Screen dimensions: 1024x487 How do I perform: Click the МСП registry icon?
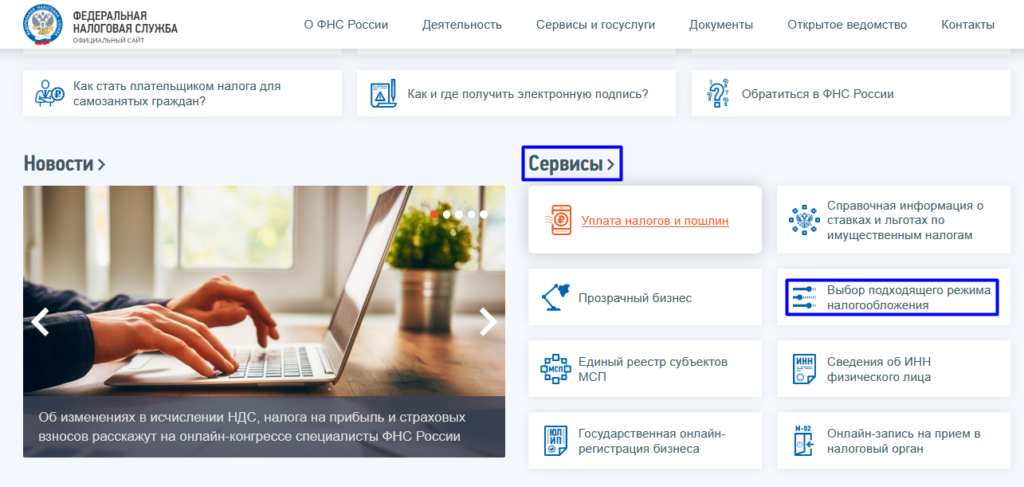(x=556, y=369)
